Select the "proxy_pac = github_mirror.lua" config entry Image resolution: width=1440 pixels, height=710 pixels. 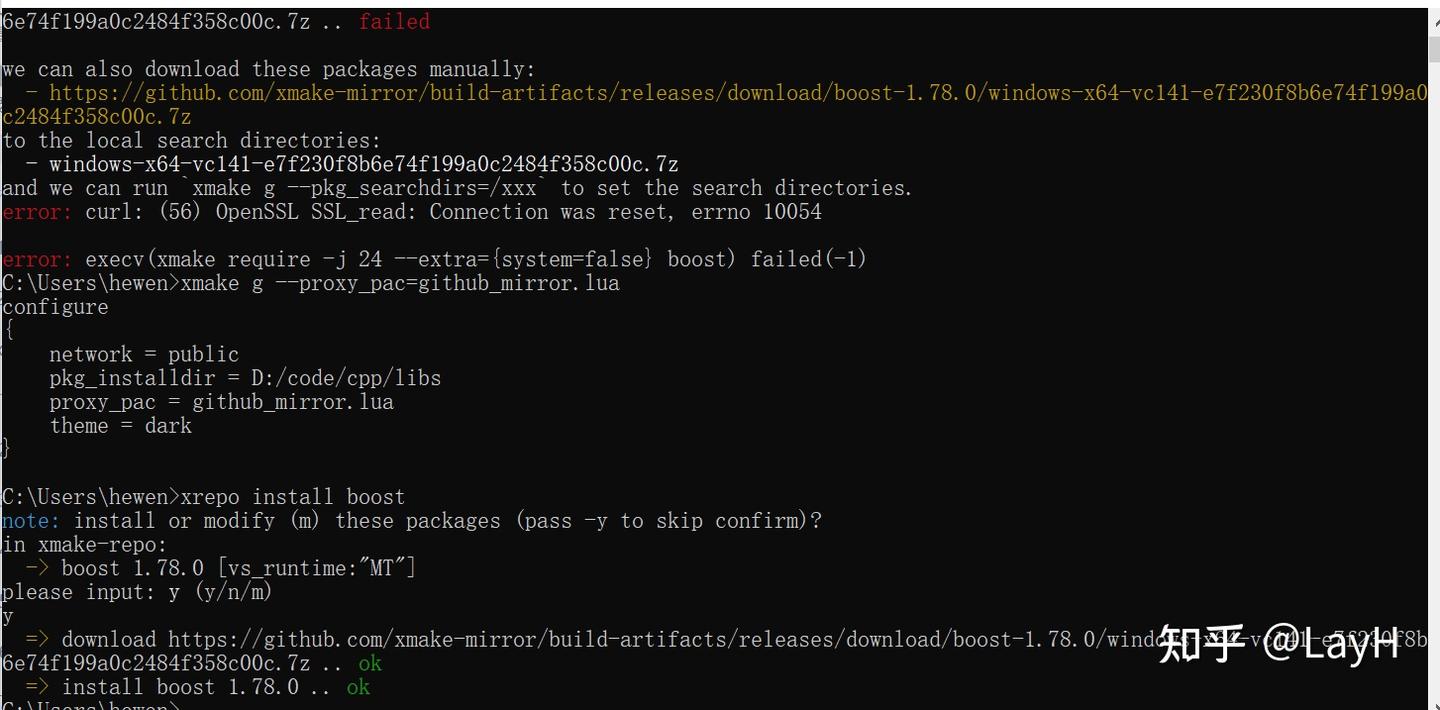[x=221, y=402]
